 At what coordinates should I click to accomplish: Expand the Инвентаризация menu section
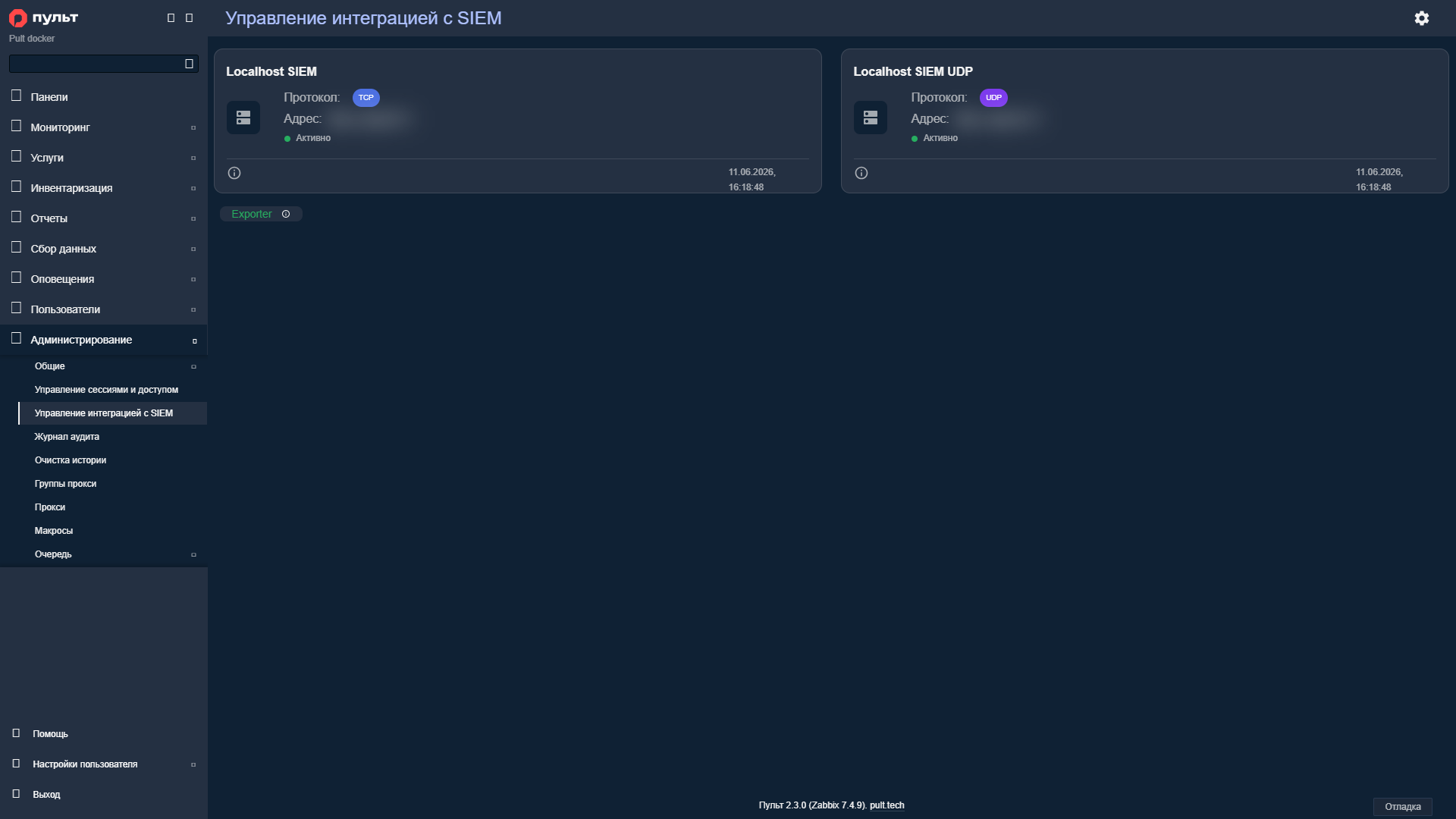coord(103,188)
